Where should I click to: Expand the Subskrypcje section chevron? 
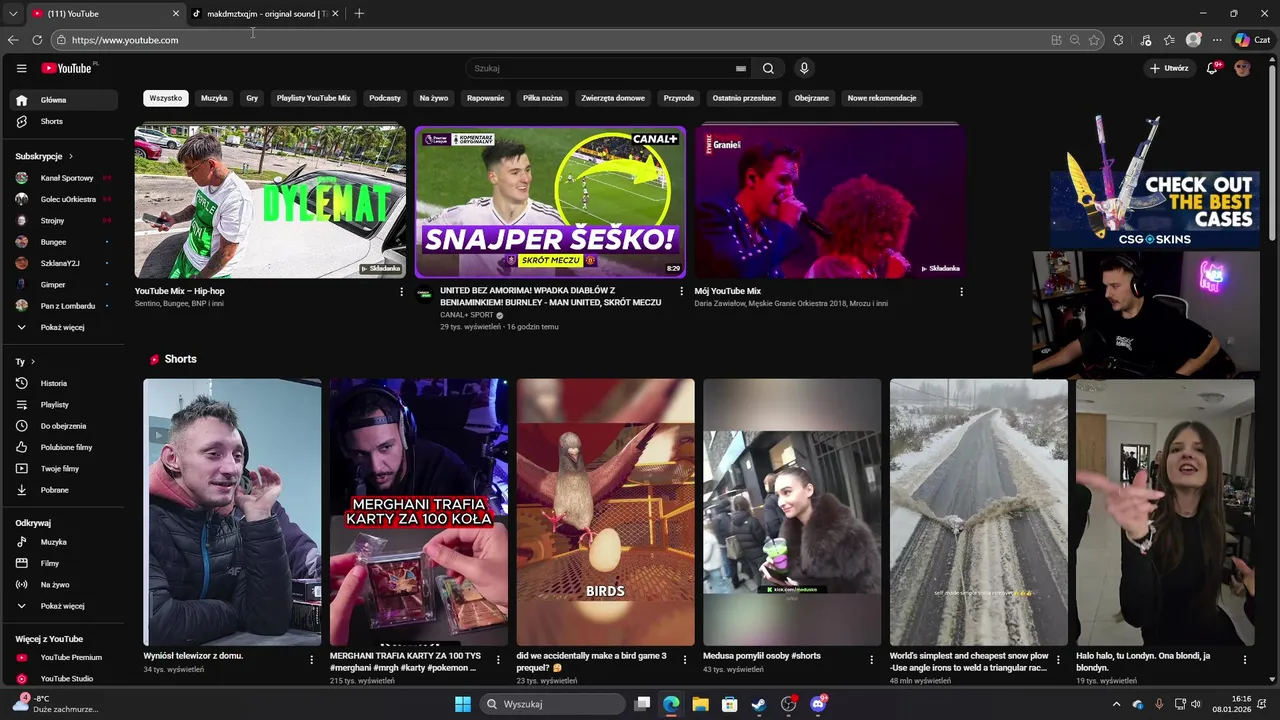click(71, 156)
